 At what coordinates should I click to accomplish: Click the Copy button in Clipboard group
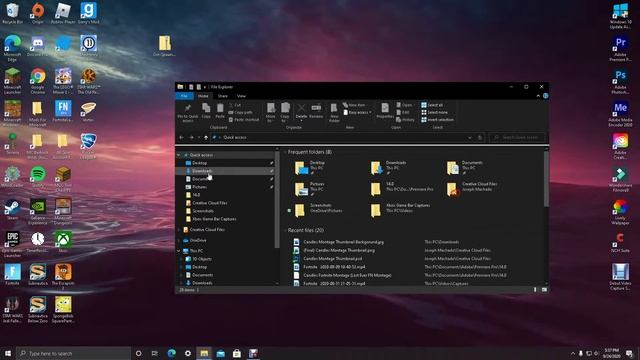coord(206,111)
